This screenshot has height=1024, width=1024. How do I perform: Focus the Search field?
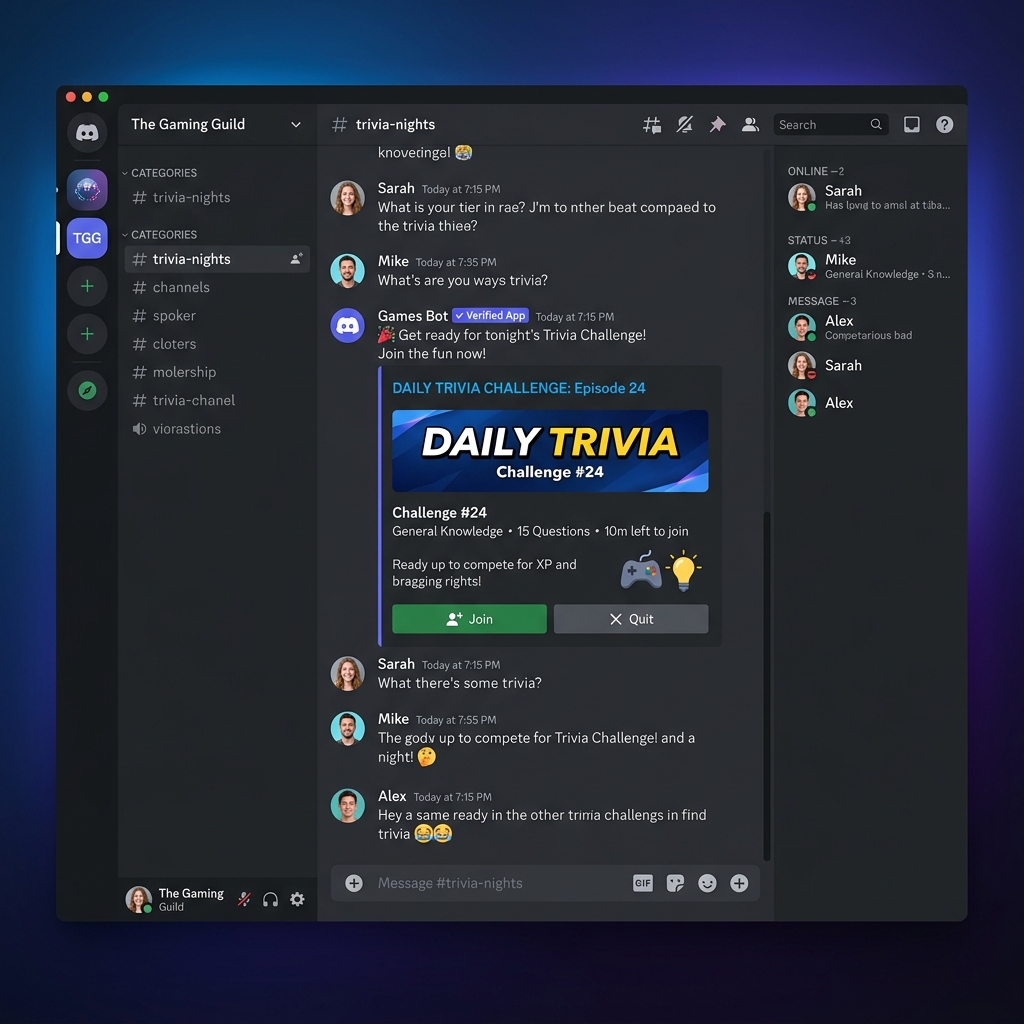(x=830, y=124)
